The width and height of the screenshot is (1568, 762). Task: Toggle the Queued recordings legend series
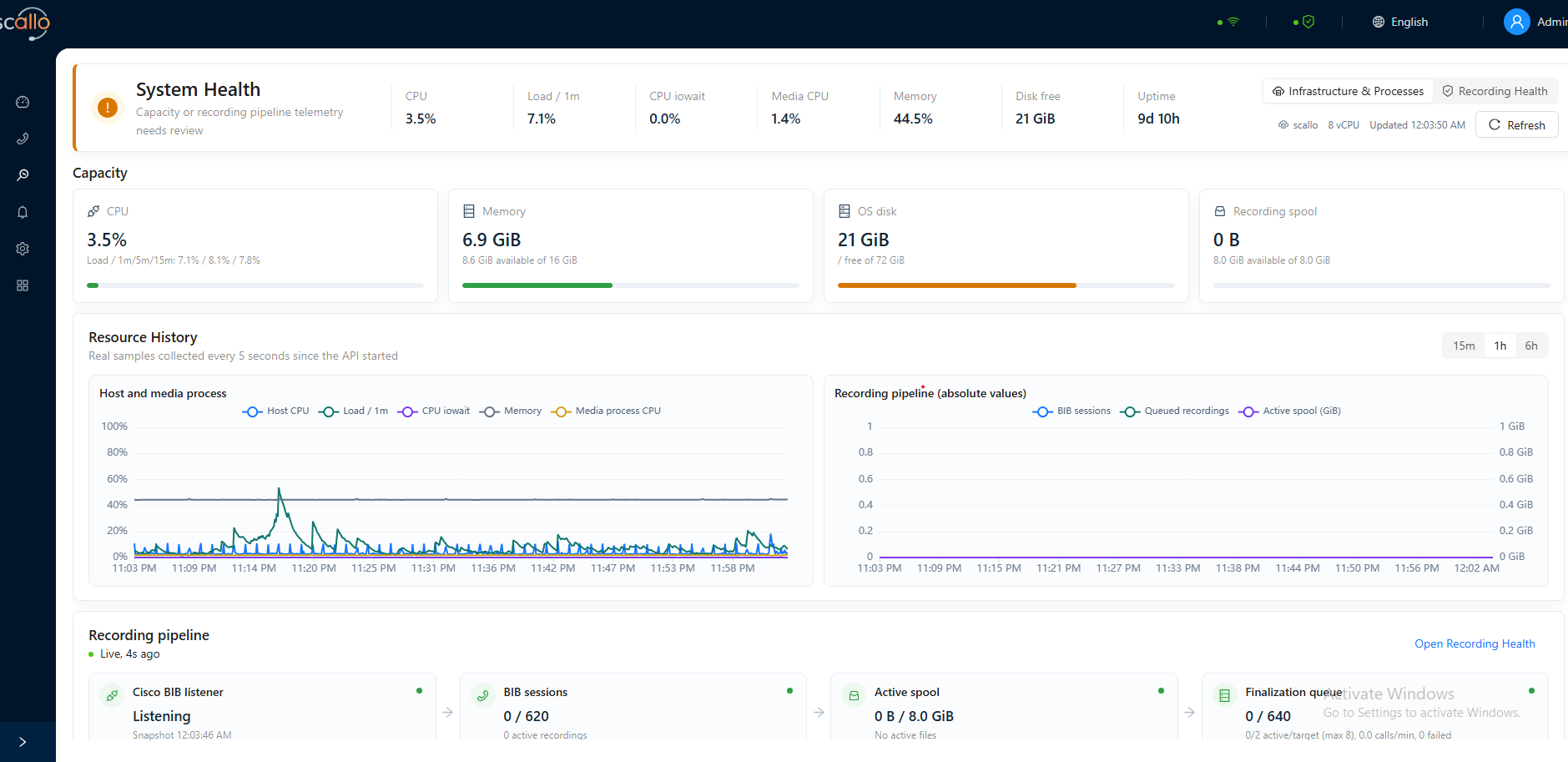pos(1175,411)
